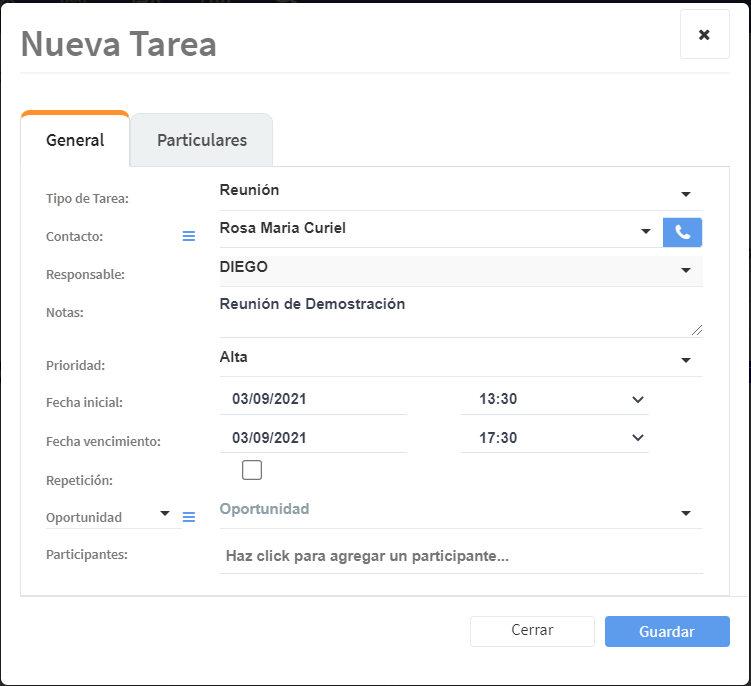Expand the Responsable dropdown showing DIEGO
This screenshot has width=751, height=686.
686,270
